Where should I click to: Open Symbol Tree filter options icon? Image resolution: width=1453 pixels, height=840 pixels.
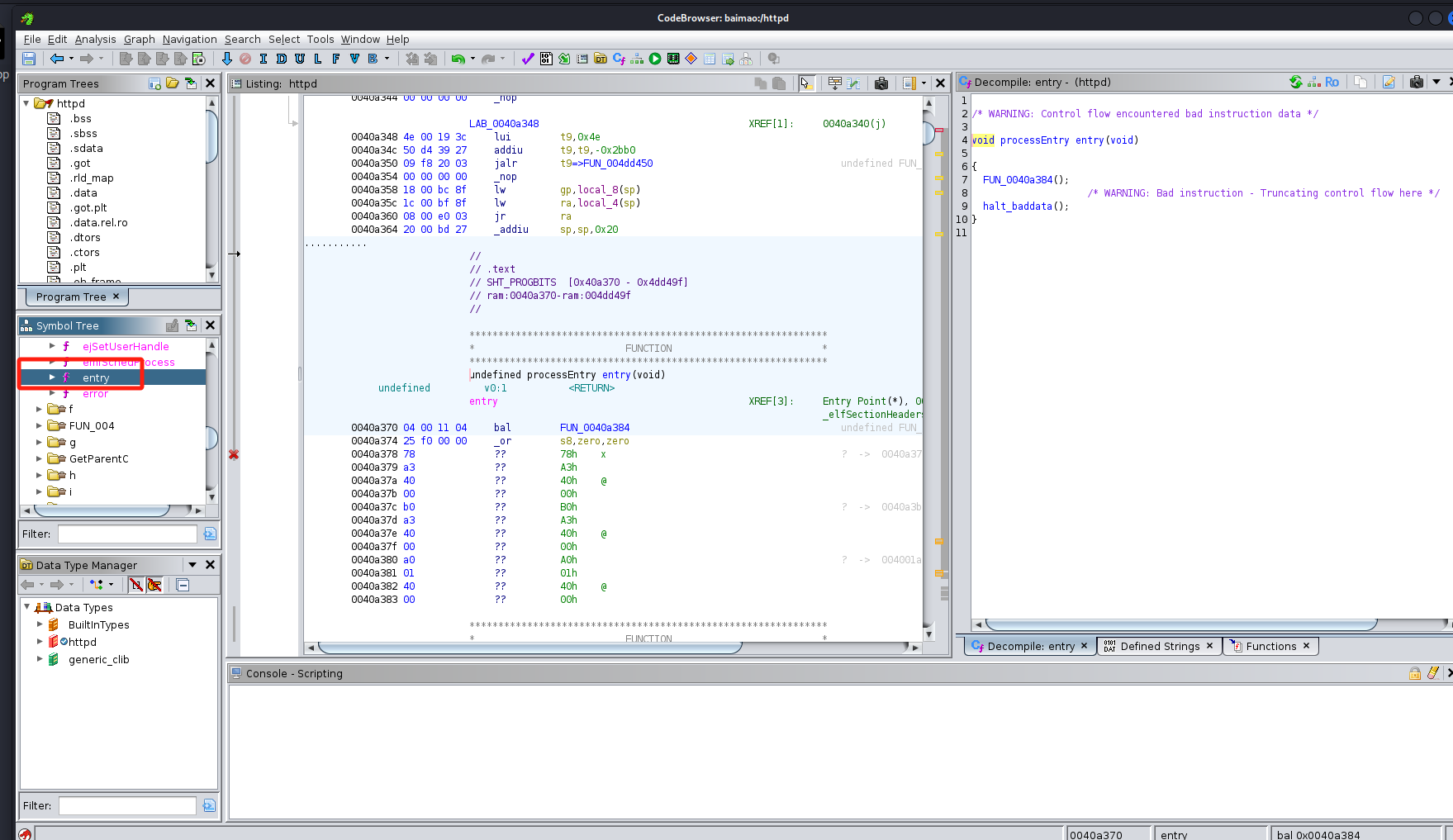[210, 534]
